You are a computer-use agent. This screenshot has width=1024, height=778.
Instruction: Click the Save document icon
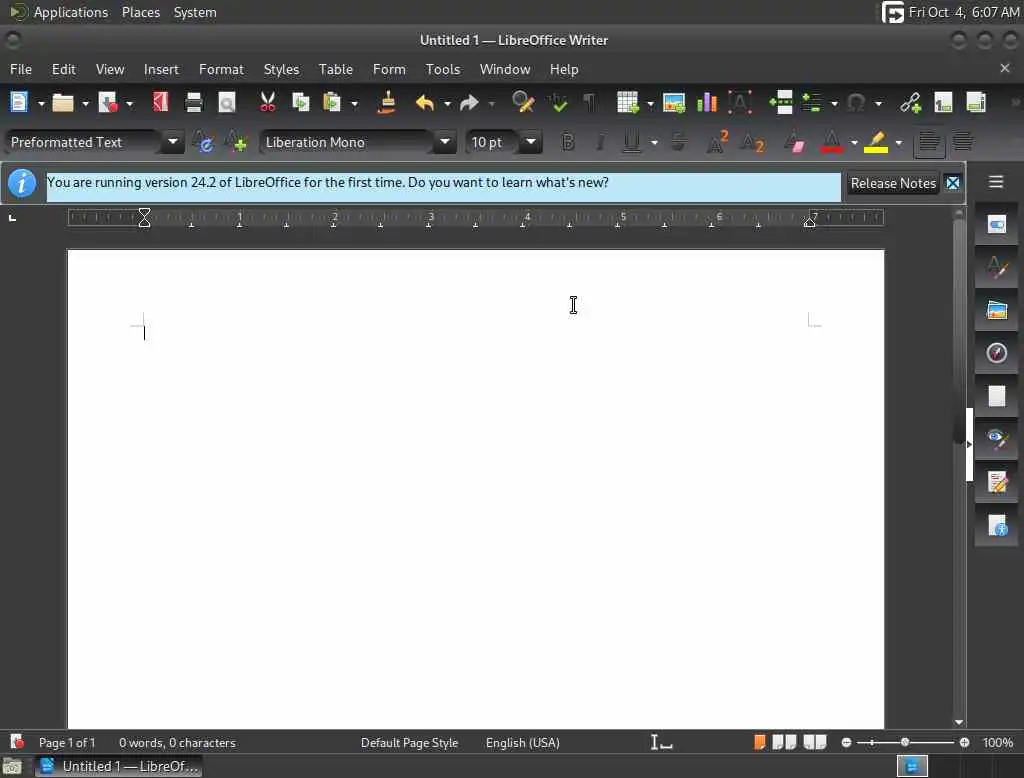[107, 103]
